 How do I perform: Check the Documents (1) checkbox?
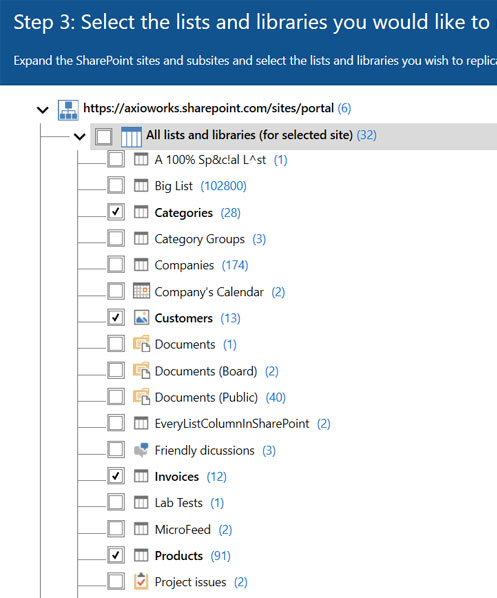coord(116,344)
